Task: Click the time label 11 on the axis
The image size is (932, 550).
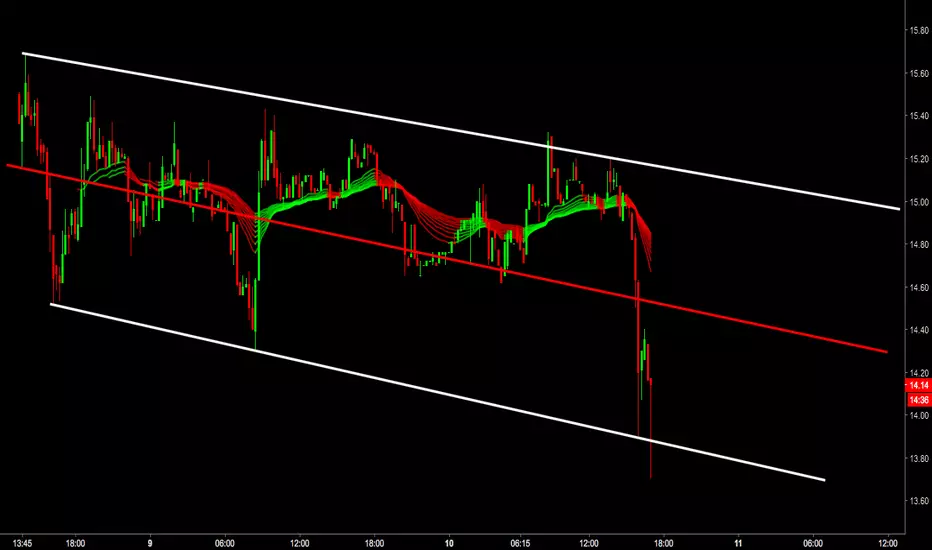Action: [738, 543]
